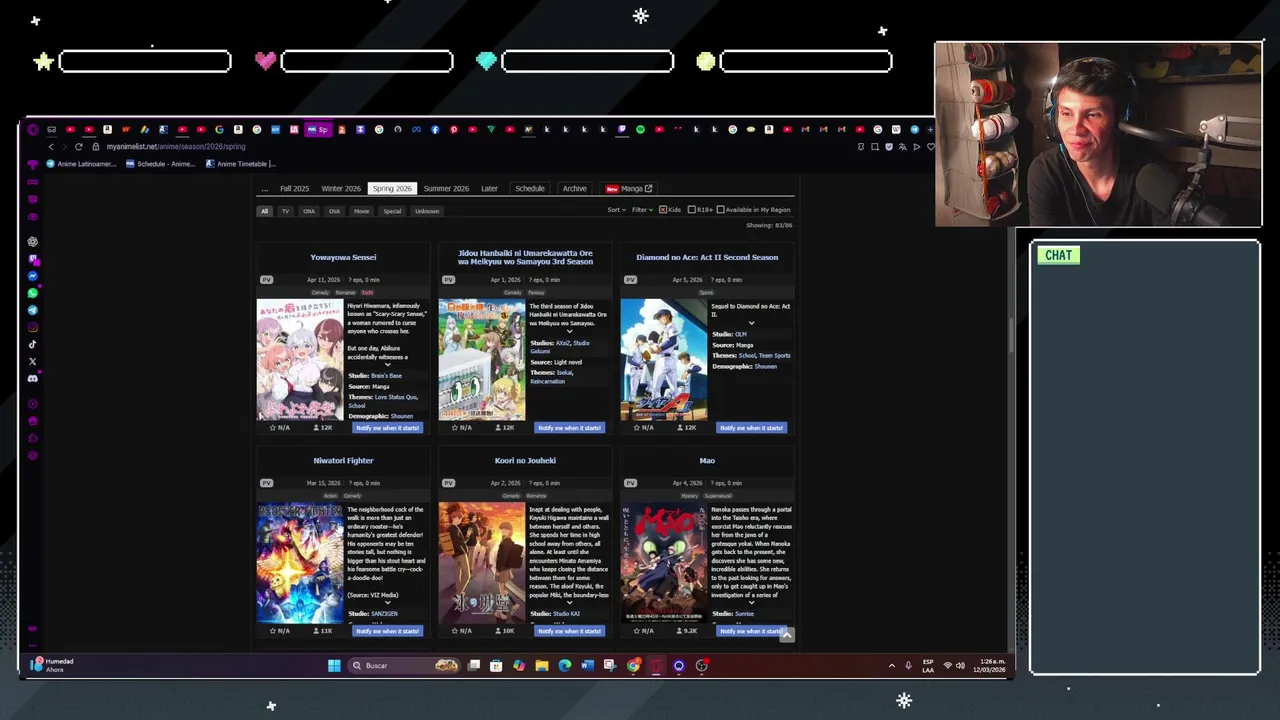Open Microsoft Store from the taskbar
The height and width of the screenshot is (720, 1280).
point(496,665)
